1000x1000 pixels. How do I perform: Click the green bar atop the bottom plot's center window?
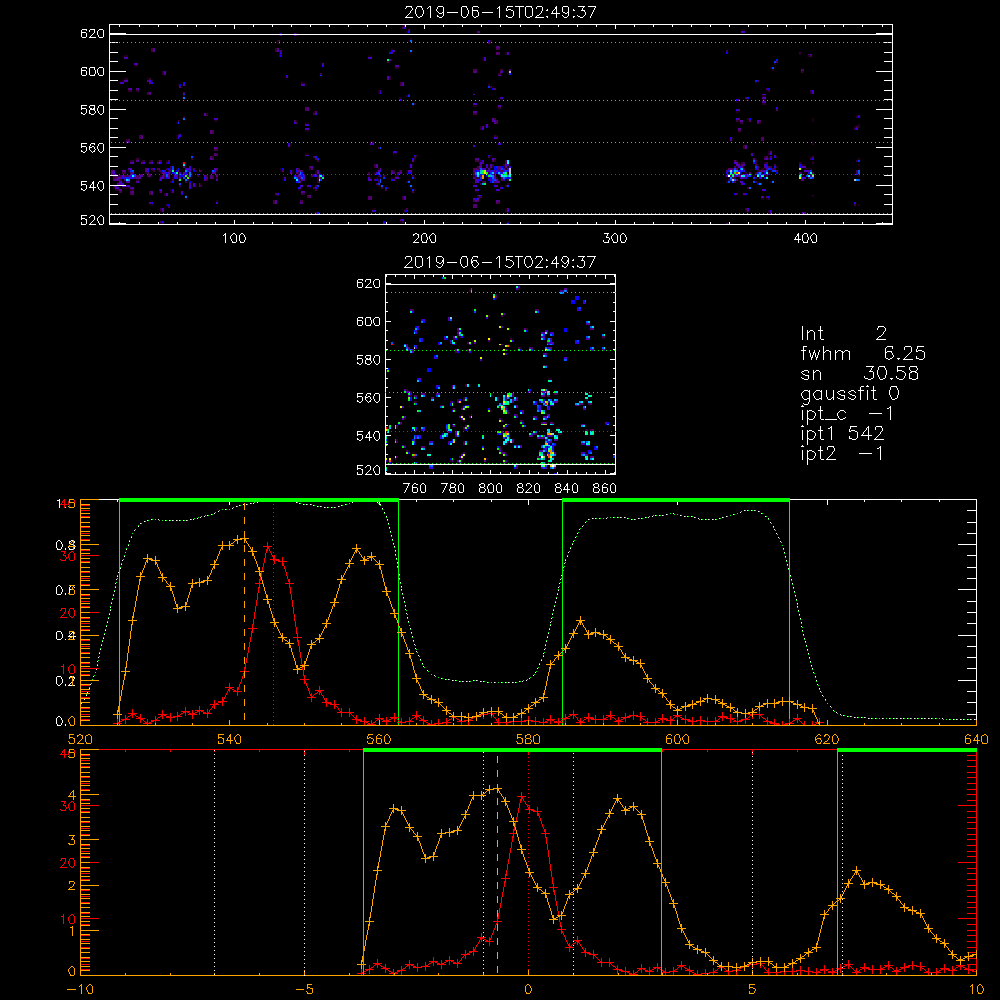(512, 751)
